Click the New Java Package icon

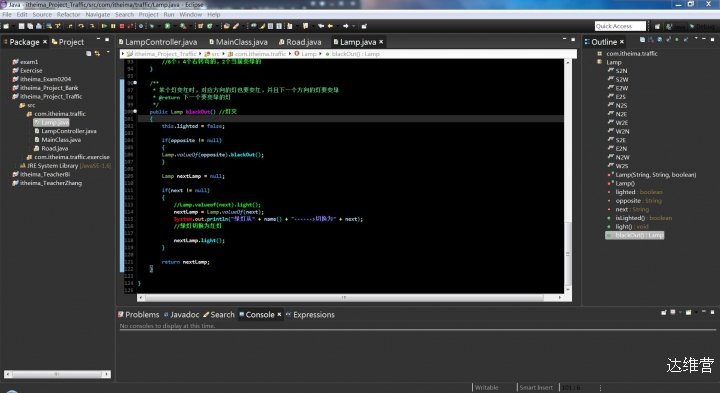pos(200,26)
